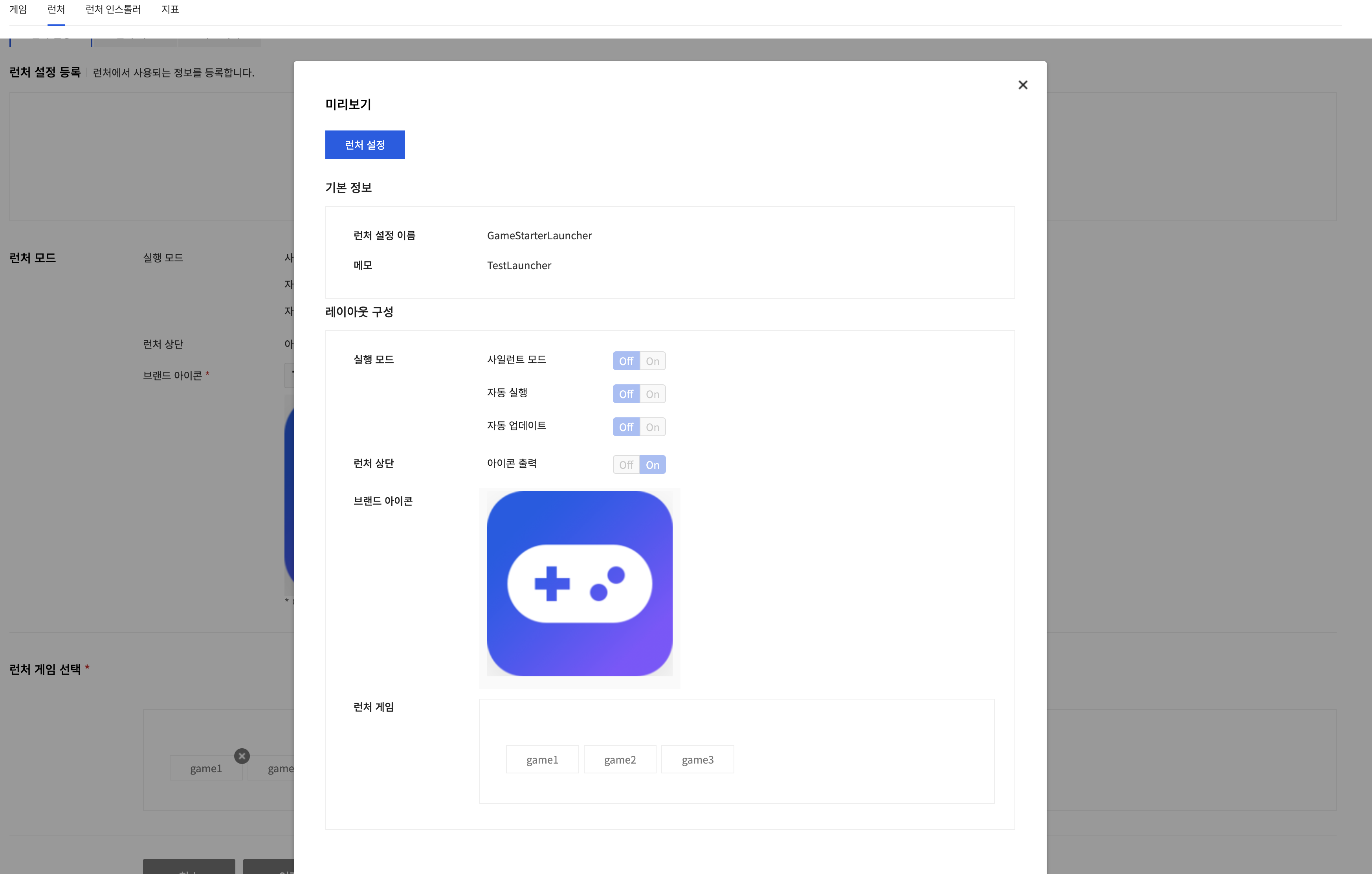
Task: Select game3 in the 런처 게임 list
Action: (x=697, y=759)
